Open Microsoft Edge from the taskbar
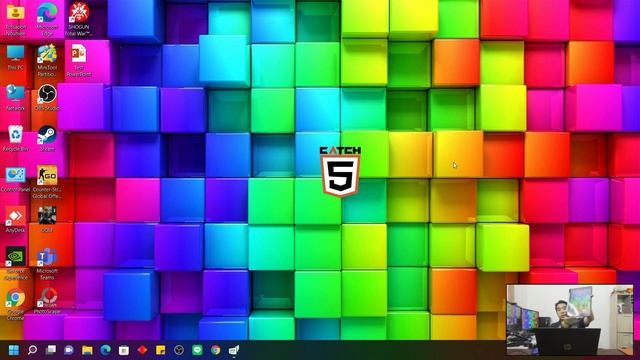The height and width of the screenshot is (360, 640). 105,350
